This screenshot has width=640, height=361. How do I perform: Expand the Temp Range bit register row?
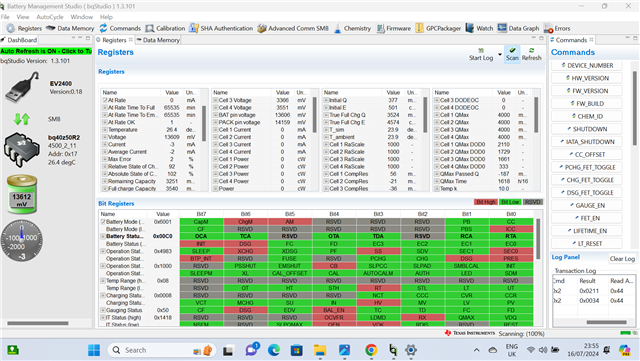(103, 281)
